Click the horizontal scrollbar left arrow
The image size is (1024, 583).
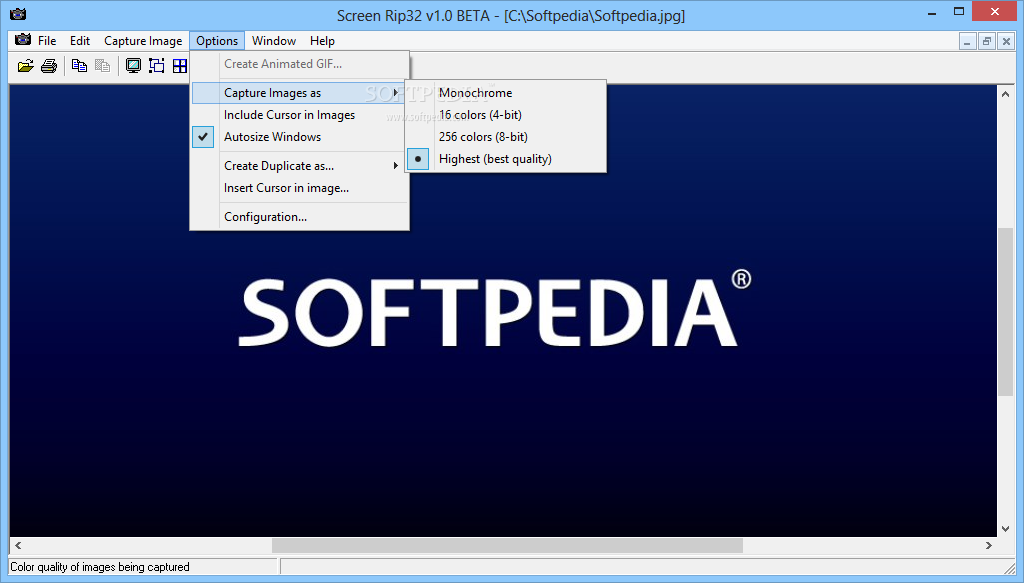click(x=18, y=545)
